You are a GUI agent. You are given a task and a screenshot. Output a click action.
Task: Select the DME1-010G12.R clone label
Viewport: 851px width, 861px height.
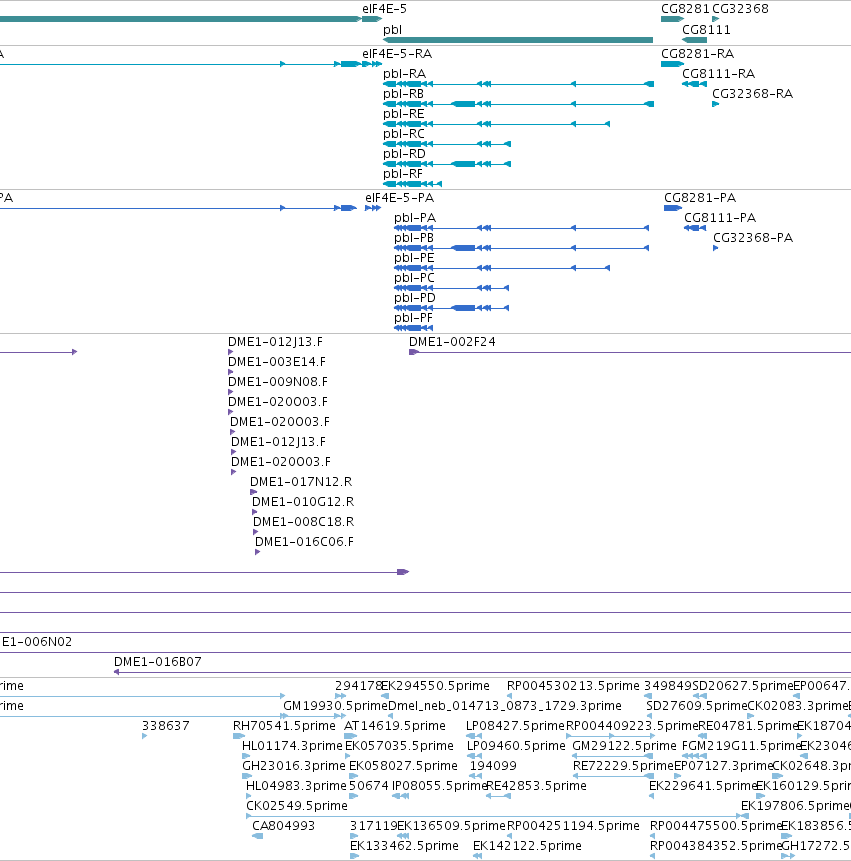[x=303, y=502]
